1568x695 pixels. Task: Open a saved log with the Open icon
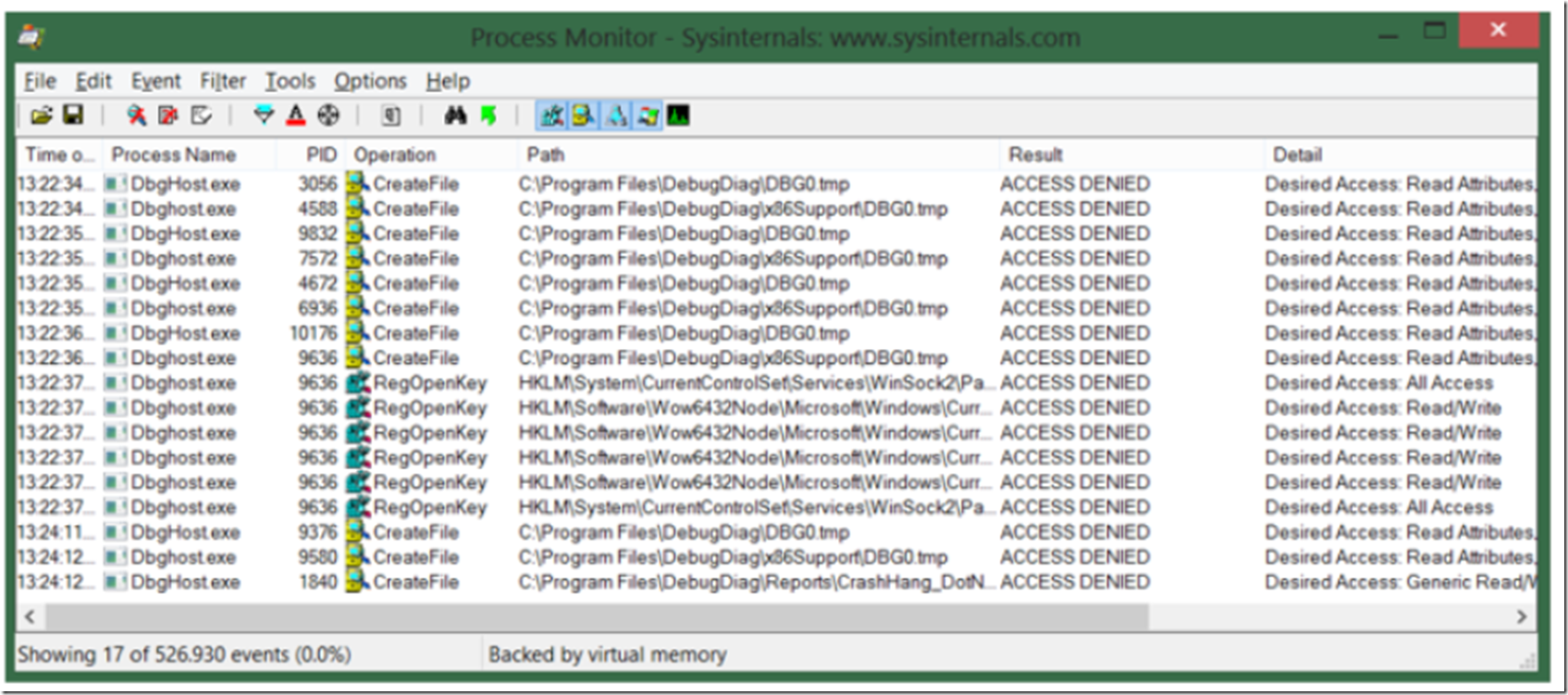click(42, 116)
